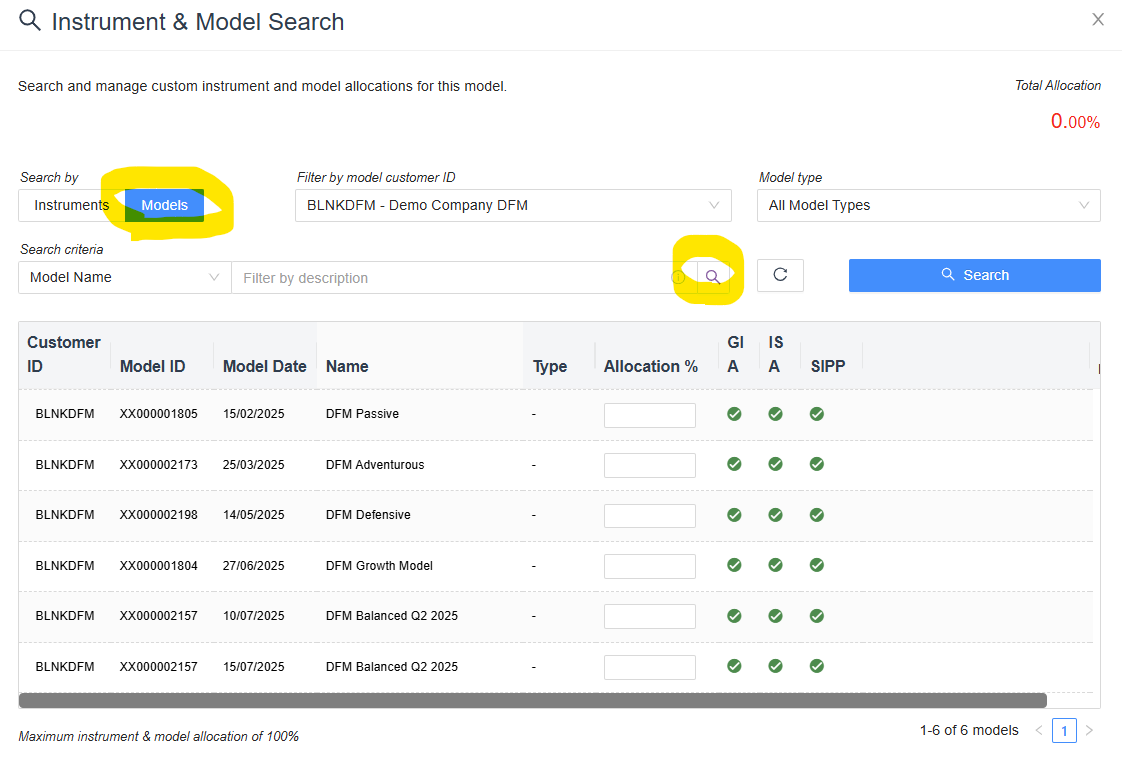Click the magnifier search icon beside description filter
This screenshot has height=758, width=1122.
click(x=712, y=275)
